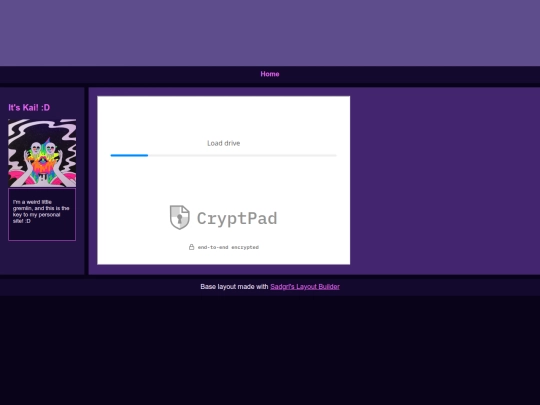The height and width of the screenshot is (405, 540).
Task: Follow the Sadgrl's Layout Builder link
Action: 305,287
